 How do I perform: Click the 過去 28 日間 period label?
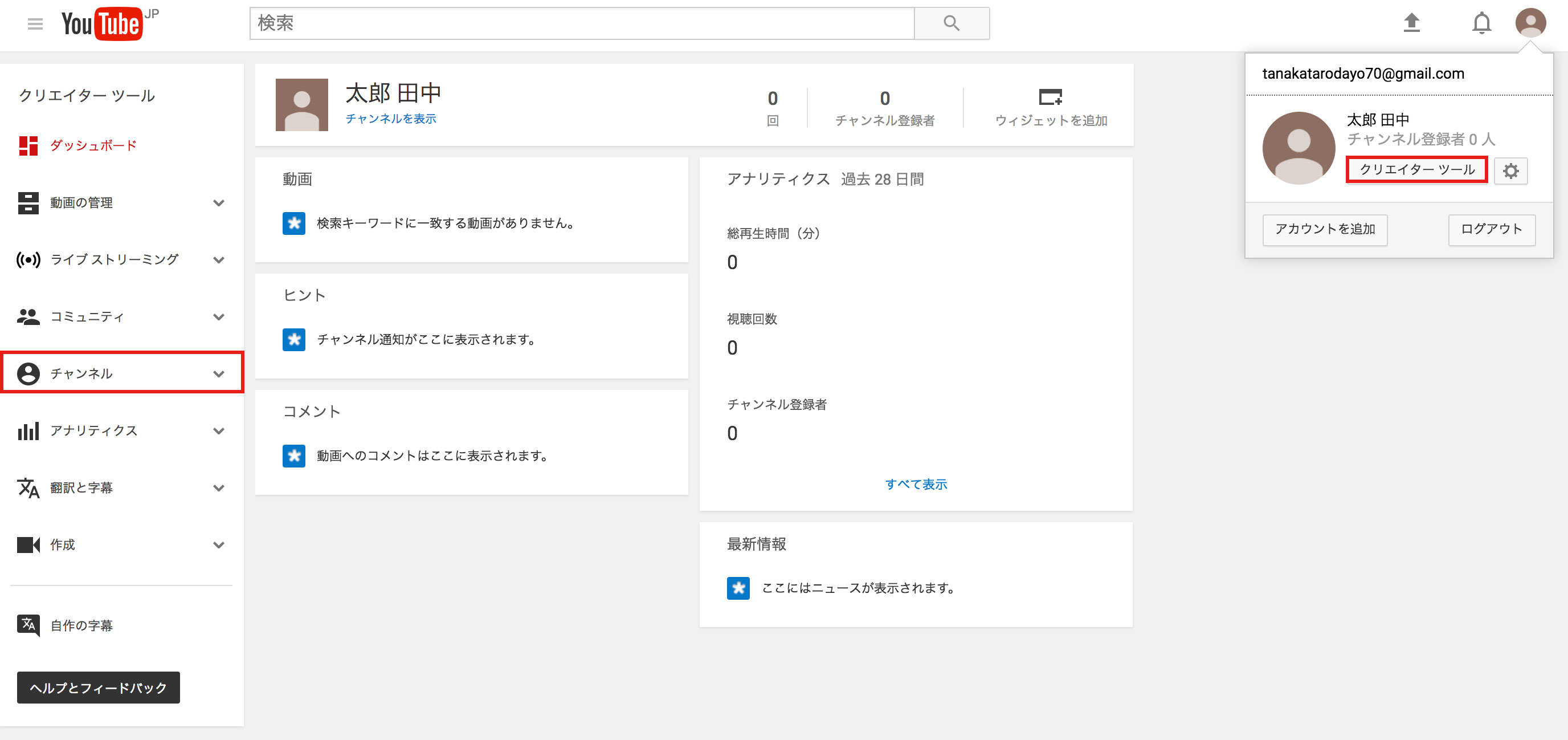883,179
